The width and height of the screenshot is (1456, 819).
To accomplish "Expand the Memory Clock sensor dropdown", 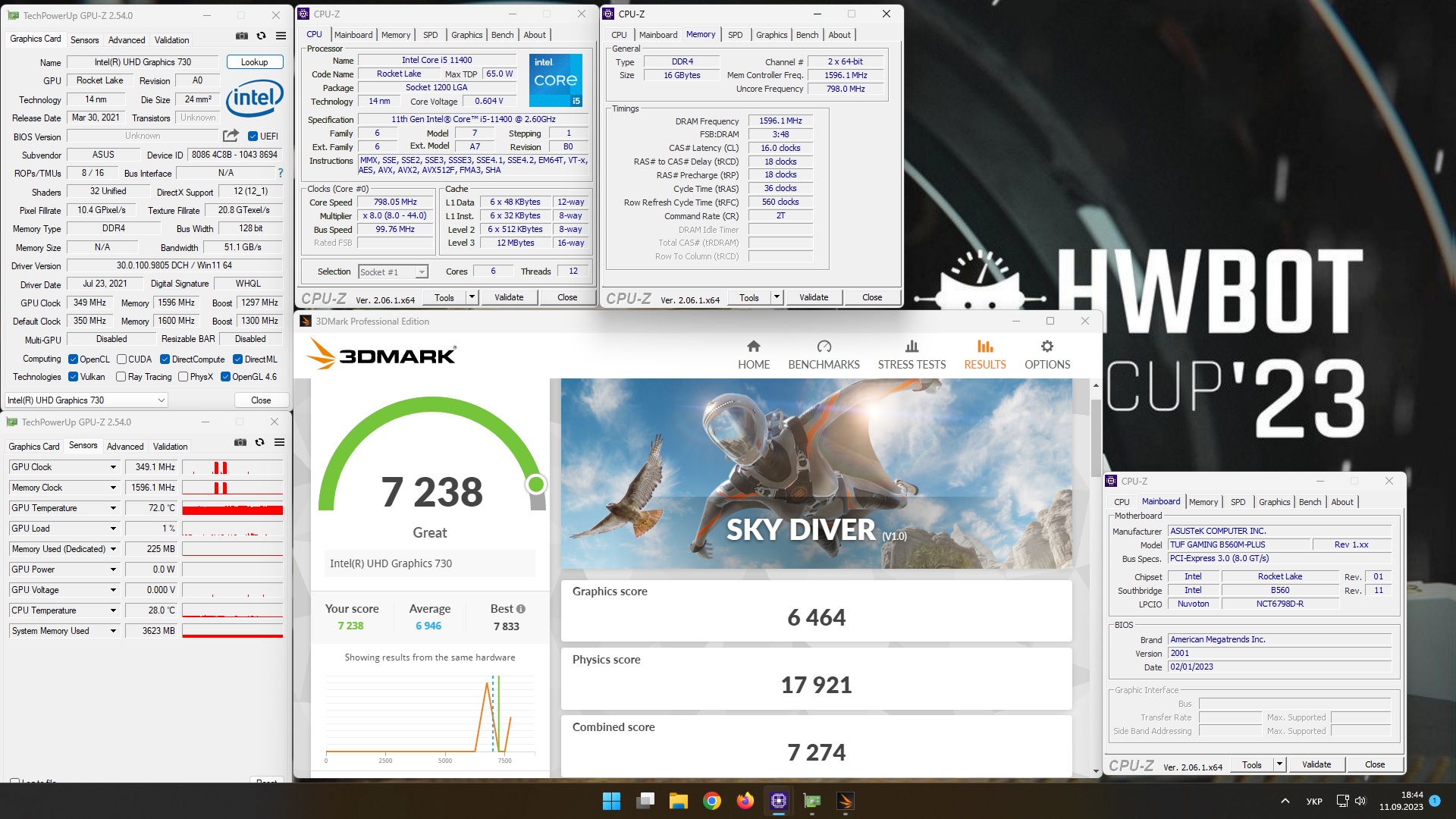I will pyautogui.click(x=113, y=488).
